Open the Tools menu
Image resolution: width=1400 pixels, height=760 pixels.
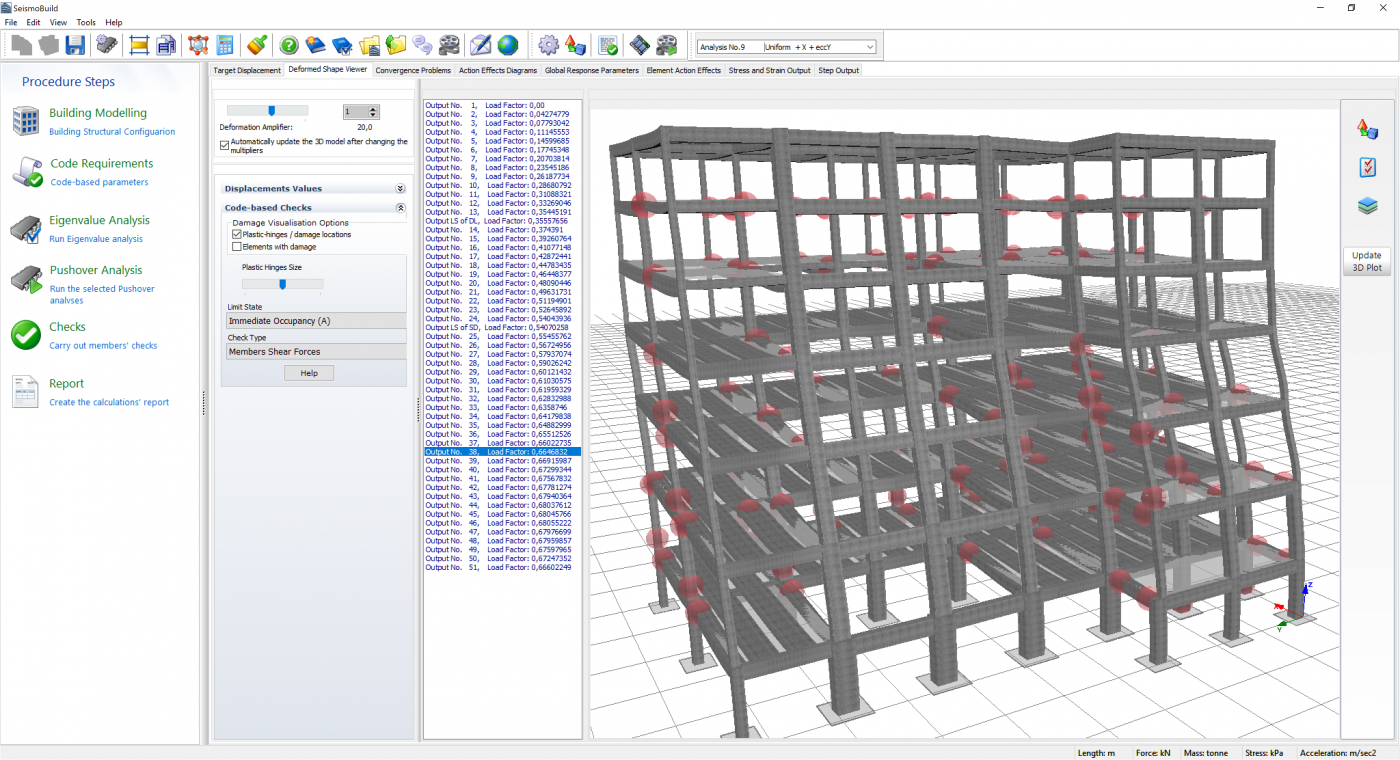(87, 22)
